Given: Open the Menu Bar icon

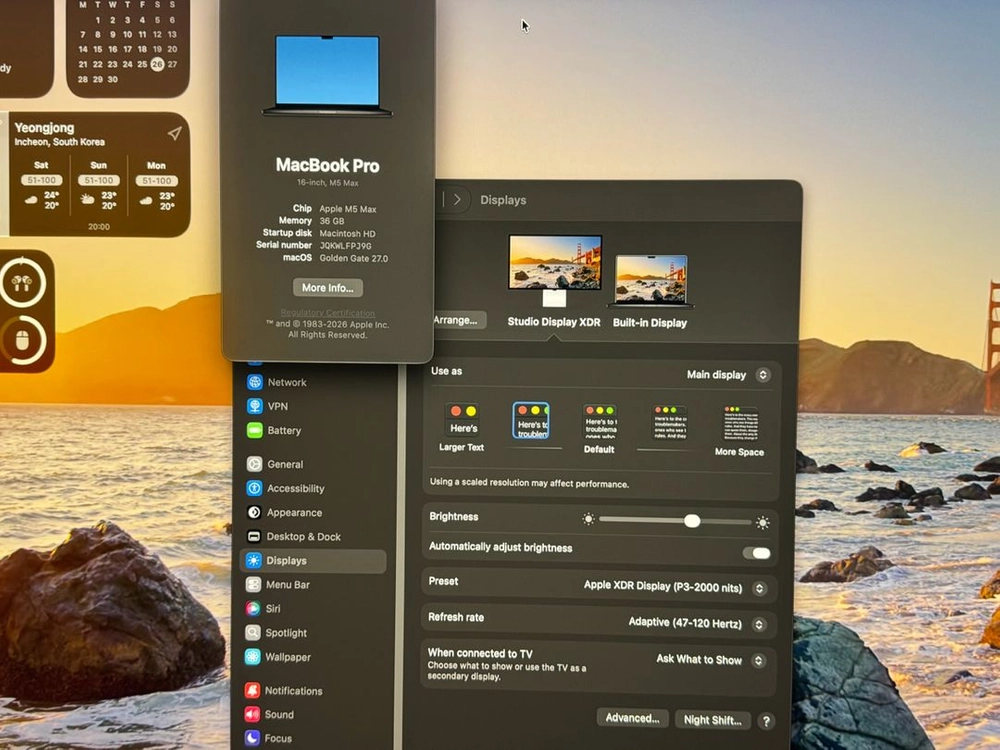Looking at the screenshot, I should 253,584.
